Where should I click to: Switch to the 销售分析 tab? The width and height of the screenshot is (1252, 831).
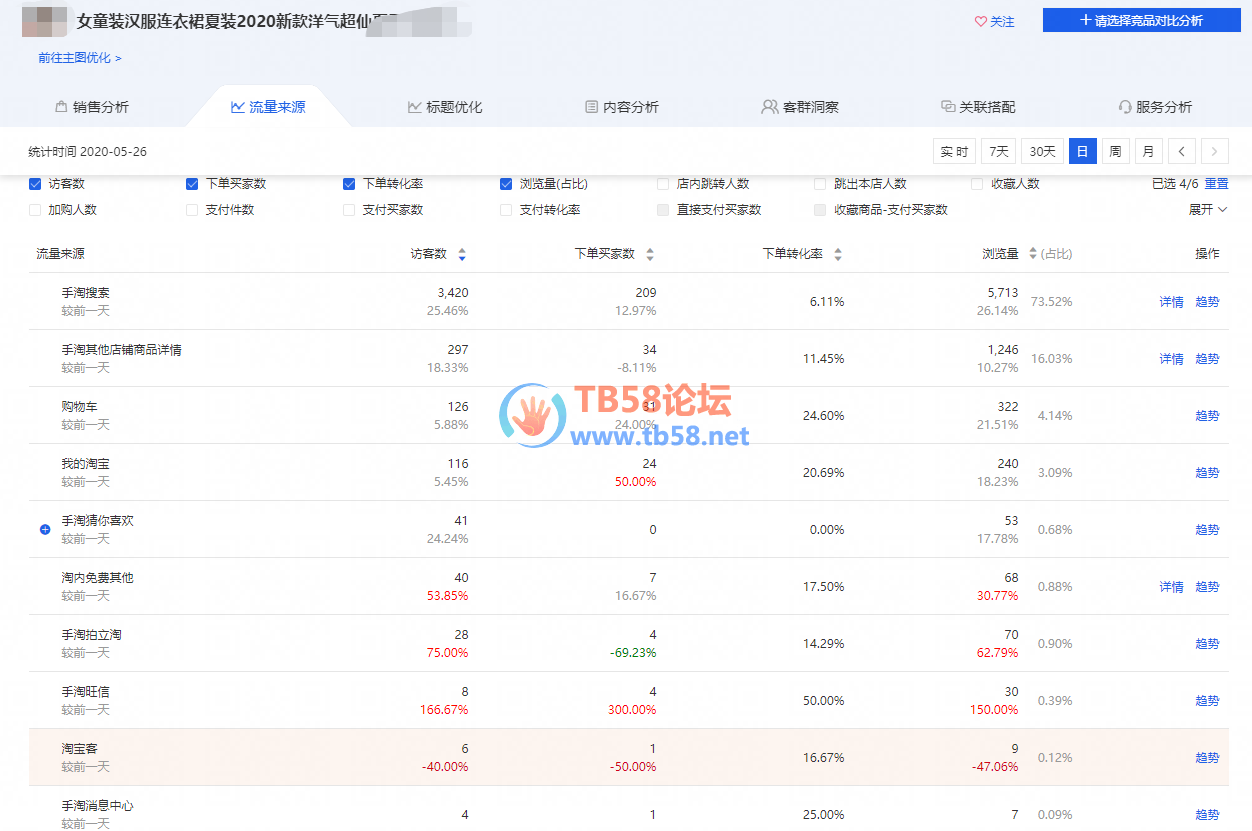[91, 107]
